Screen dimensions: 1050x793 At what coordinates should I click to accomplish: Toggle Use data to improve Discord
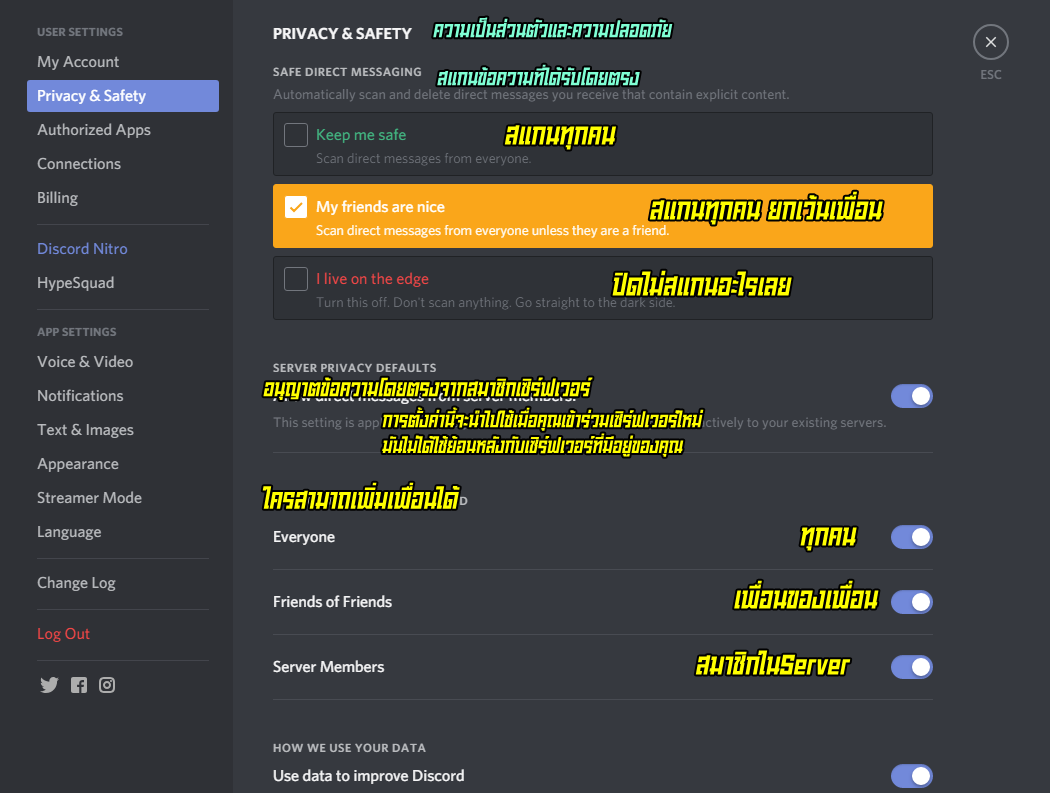click(911, 776)
